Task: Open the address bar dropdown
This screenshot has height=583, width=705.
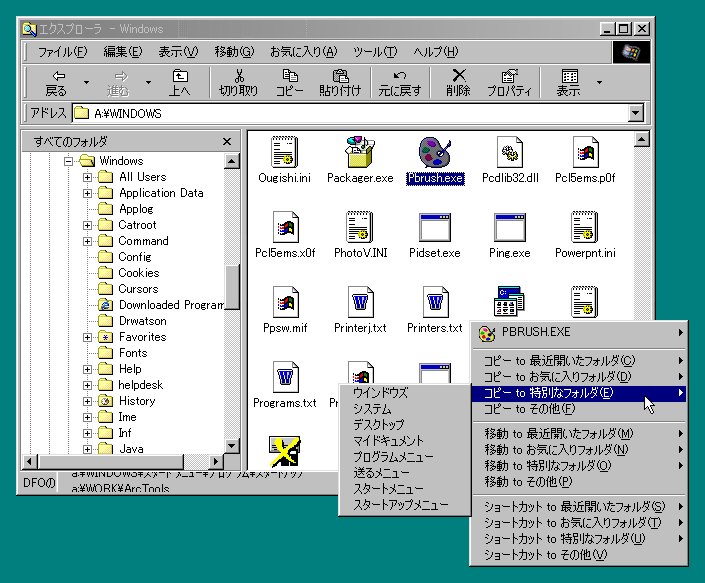Action: click(x=636, y=113)
